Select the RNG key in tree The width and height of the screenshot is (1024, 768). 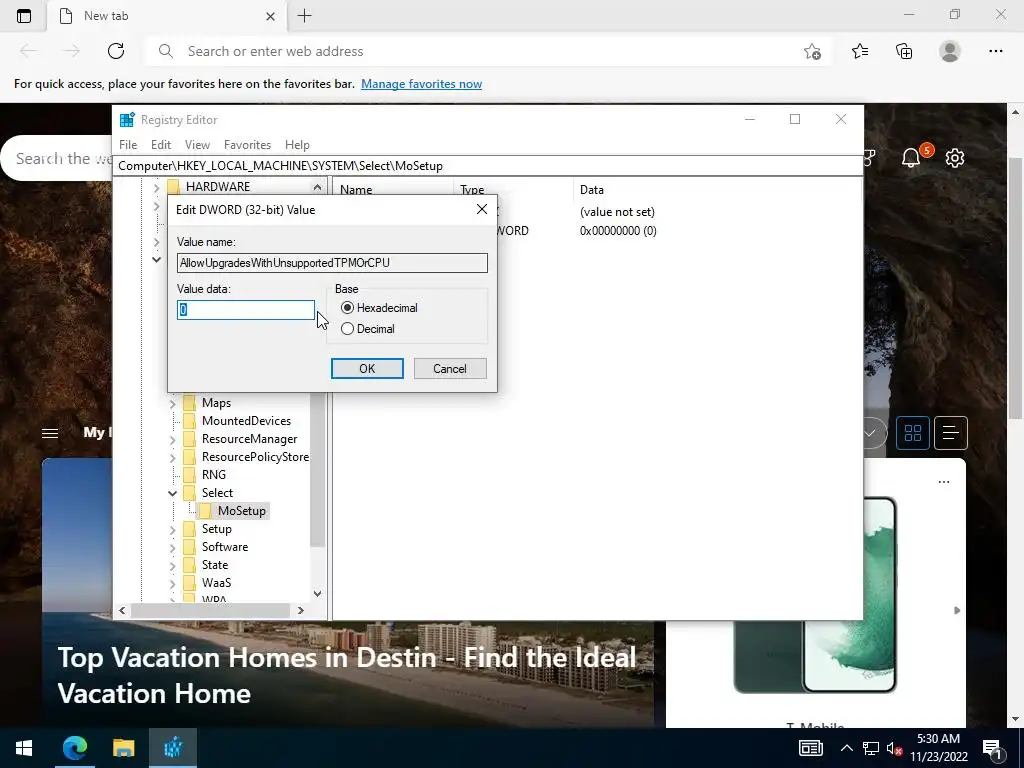[x=214, y=475]
